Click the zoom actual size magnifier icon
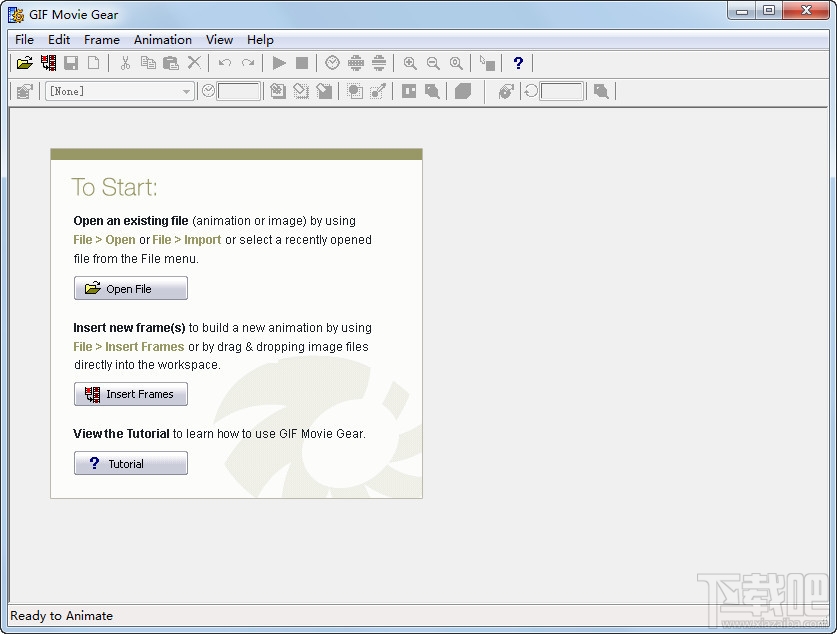Viewport: 837px width, 634px height. click(456, 63)
